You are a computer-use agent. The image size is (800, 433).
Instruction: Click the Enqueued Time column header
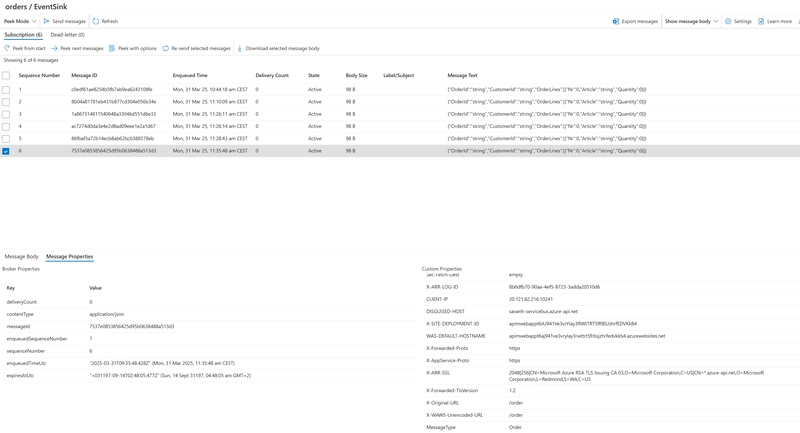click(190, 75)
